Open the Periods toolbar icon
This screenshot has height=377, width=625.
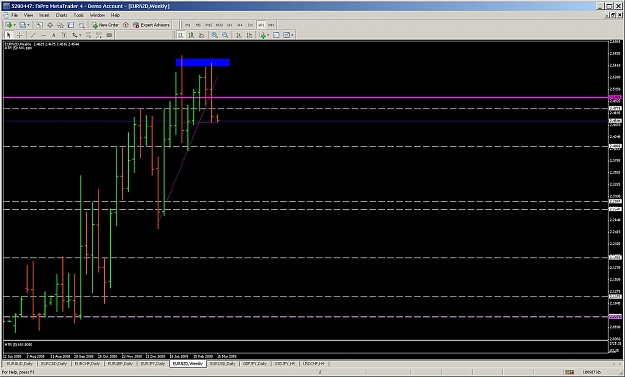coord(276,35)
